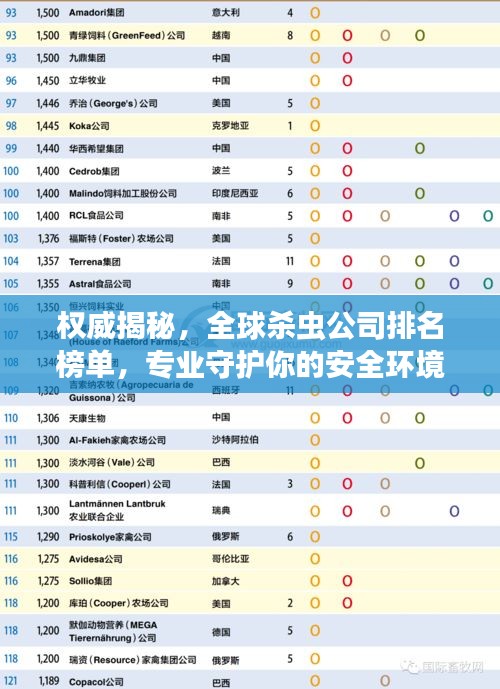Select the Sollio集团 entry
The width and height of the screenshot is (500, 689).
coord(91,581)
